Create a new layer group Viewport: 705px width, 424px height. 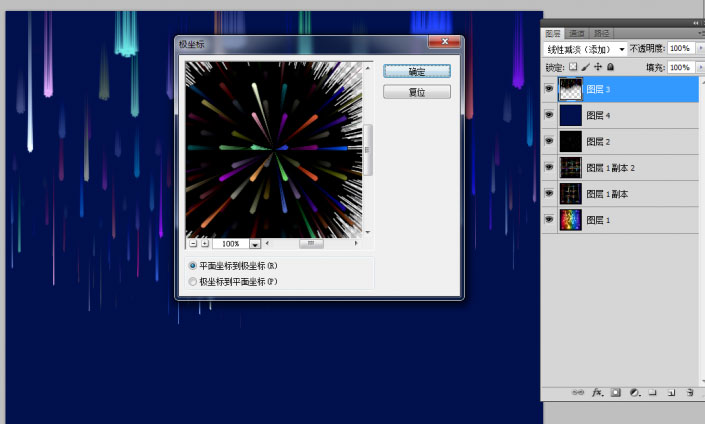pyautogui.click(x=653, y=393)
